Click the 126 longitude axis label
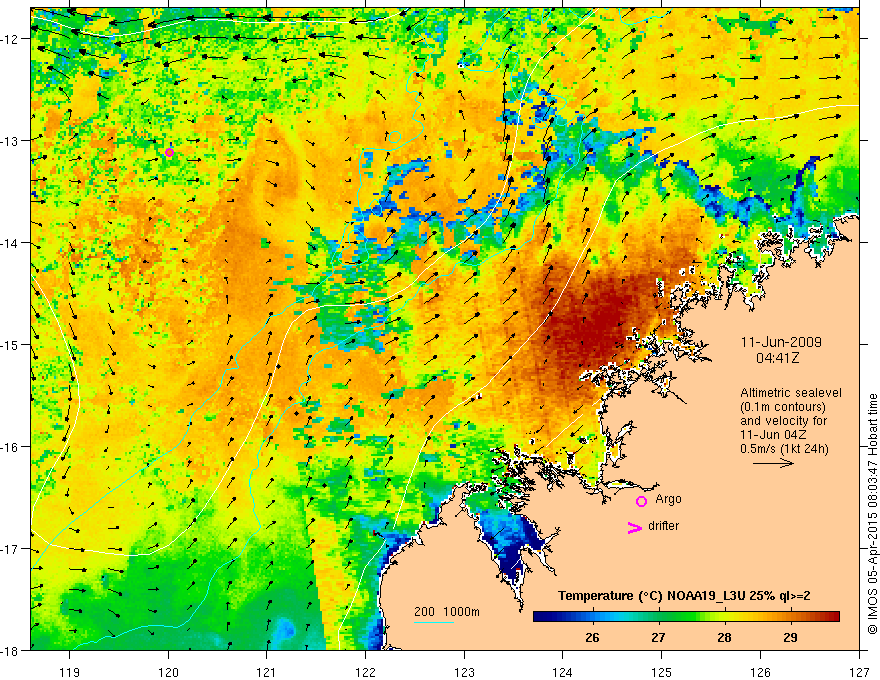The width and height of the screenshot is (880, 680). pos(760,672)
